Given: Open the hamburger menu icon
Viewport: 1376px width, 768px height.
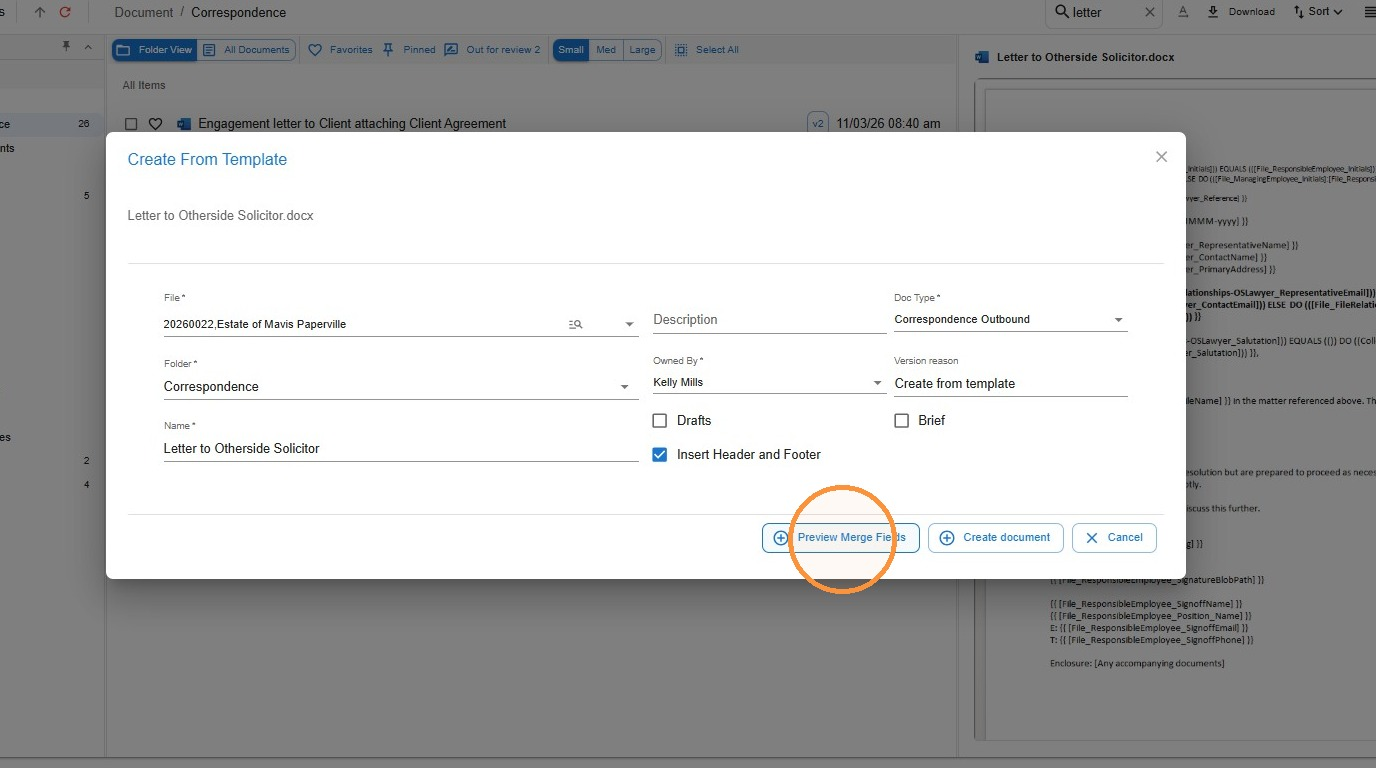Looking at the screenshot, I should click(1369, 12).
